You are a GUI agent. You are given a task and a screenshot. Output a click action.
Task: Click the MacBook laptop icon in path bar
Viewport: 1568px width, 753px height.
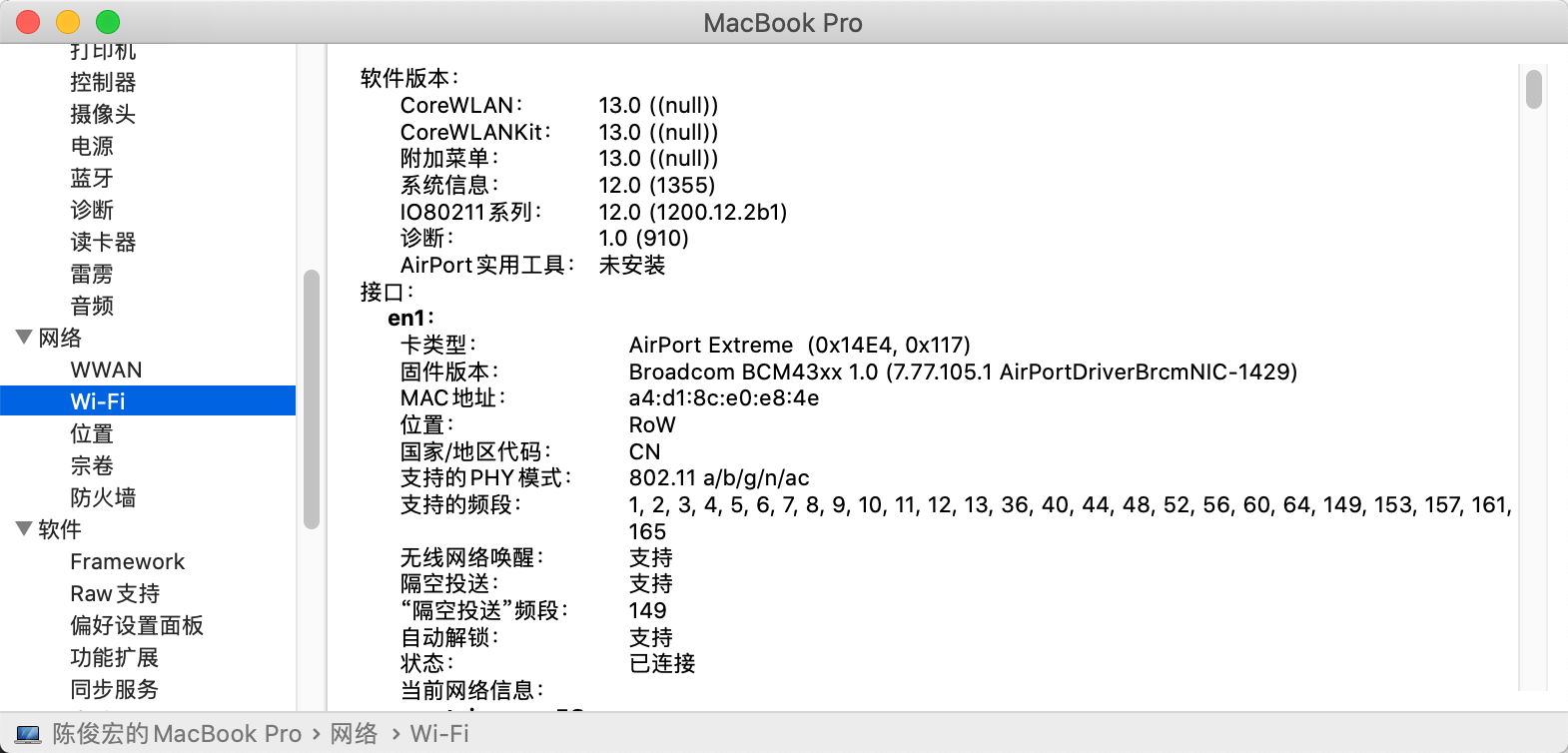pos(29,734)
